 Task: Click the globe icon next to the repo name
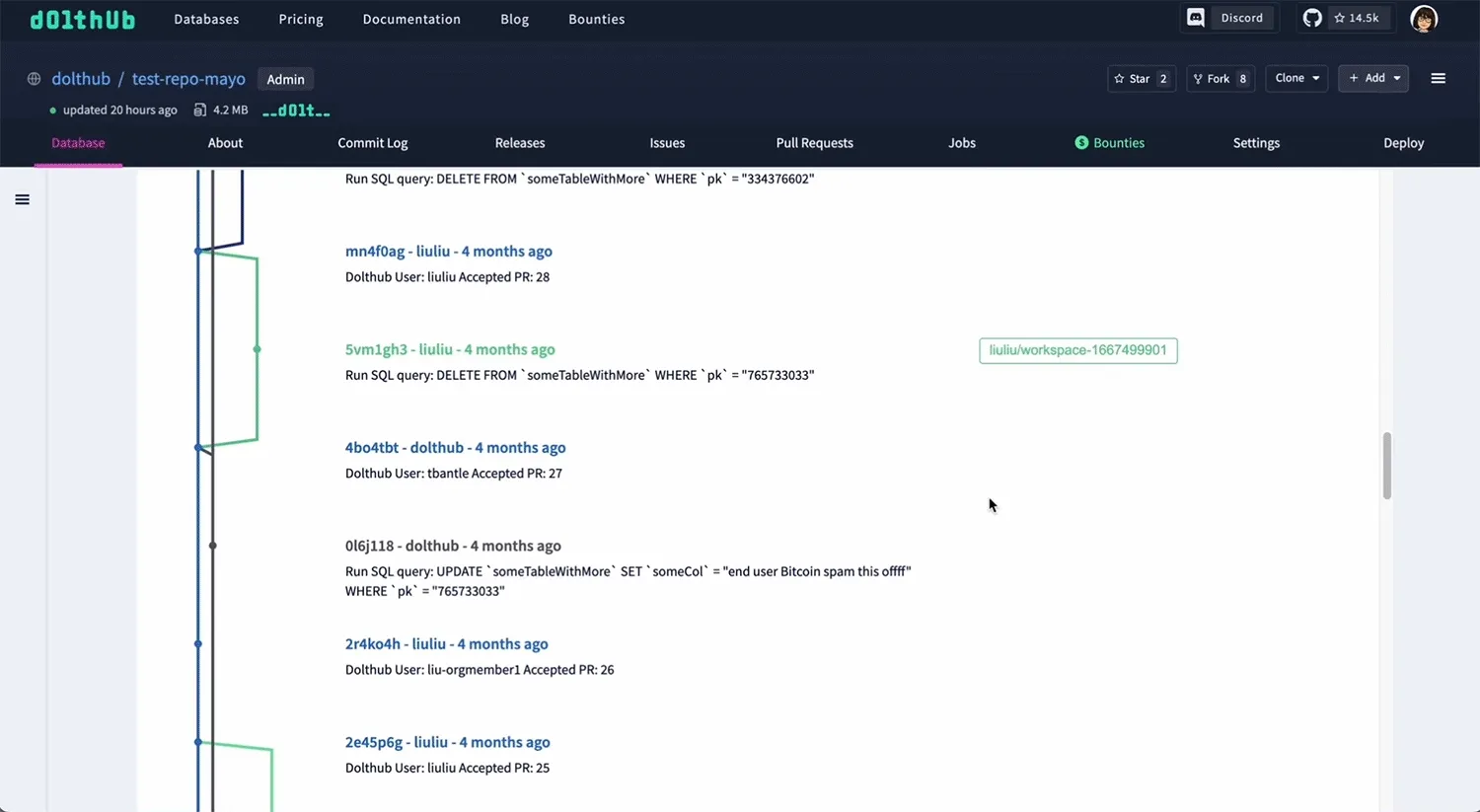[34, 79]
